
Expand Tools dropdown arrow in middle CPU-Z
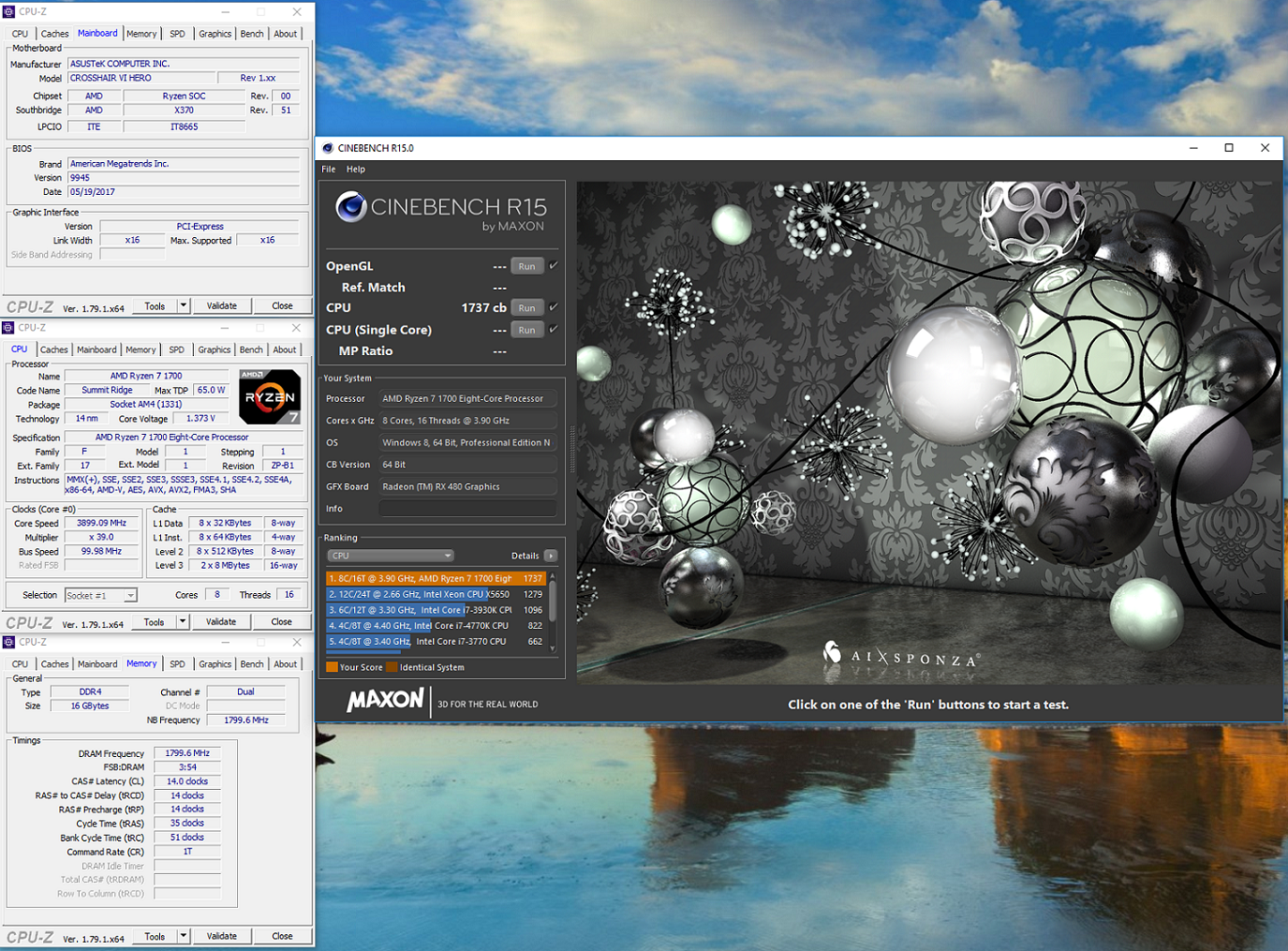click(183, 622)
